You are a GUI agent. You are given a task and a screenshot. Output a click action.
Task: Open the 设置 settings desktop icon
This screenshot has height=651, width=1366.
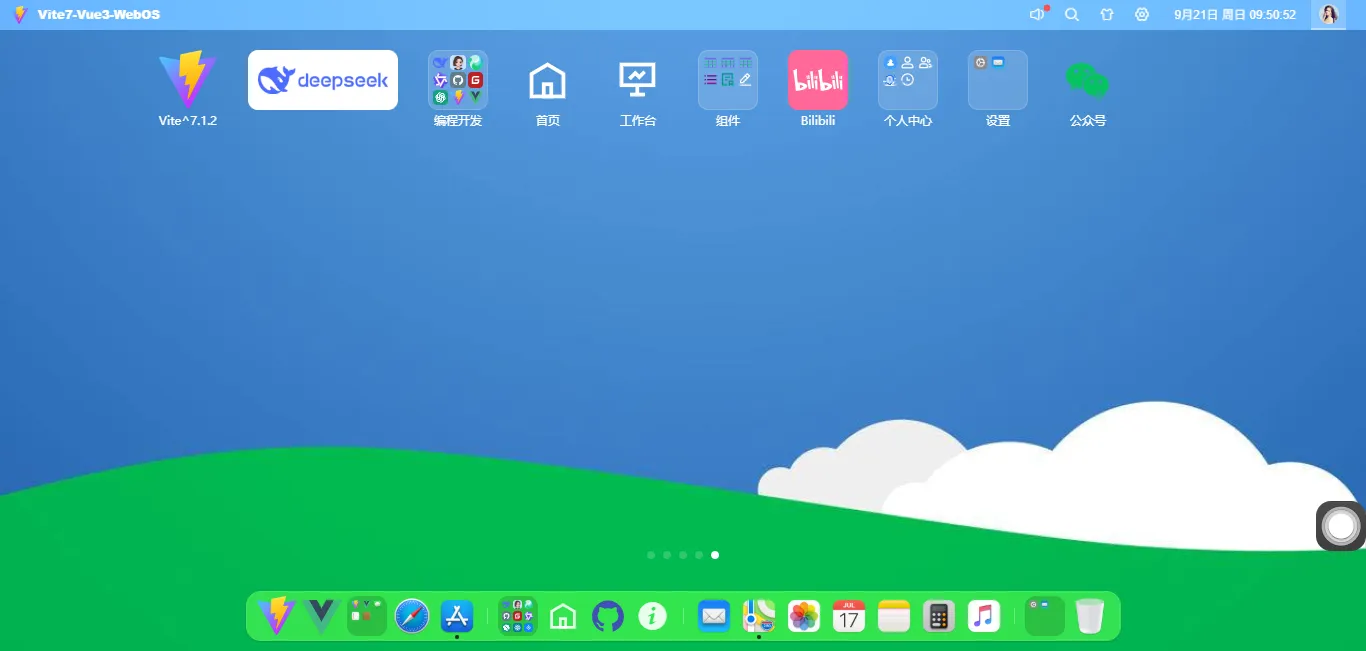pos(998,80)
